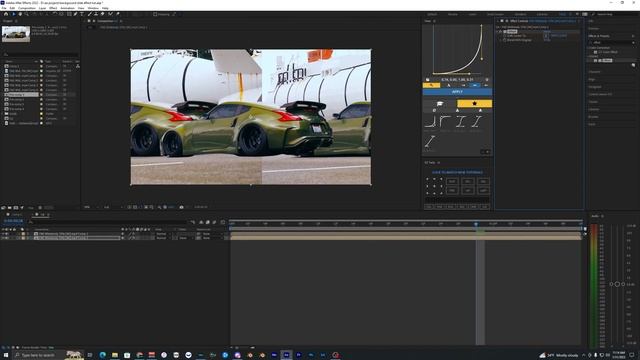Open File Explorer from the Windows taskbar

(115, 355)
